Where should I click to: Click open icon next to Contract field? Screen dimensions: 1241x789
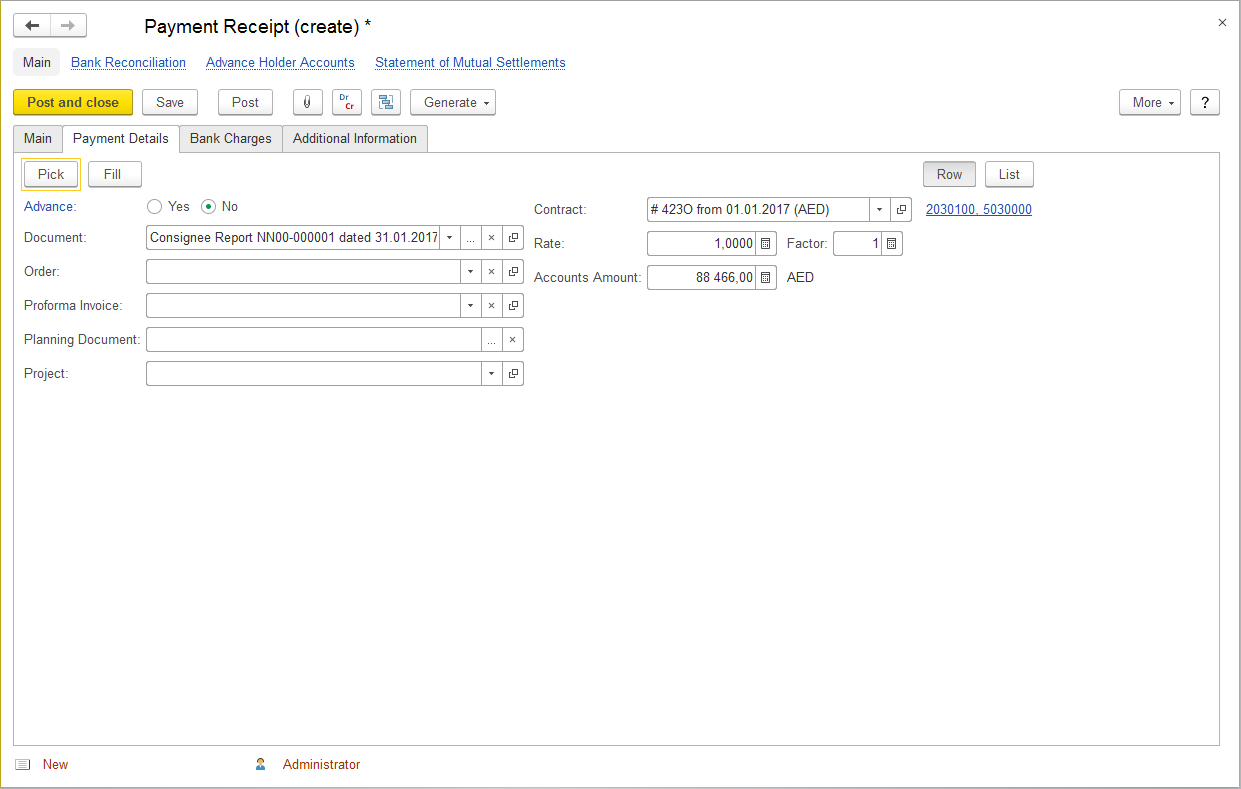coord(901,210)
